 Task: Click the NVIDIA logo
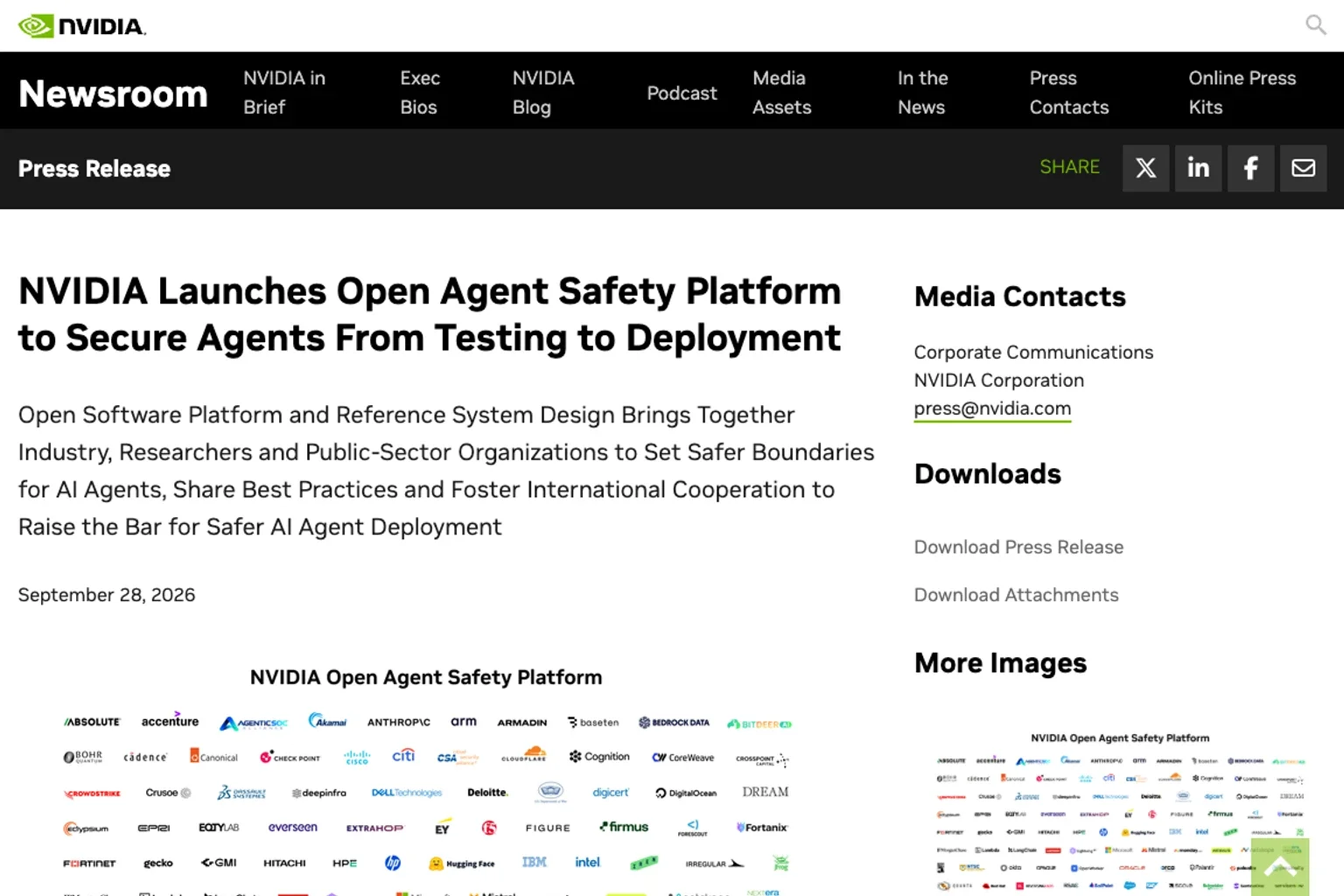82,26
